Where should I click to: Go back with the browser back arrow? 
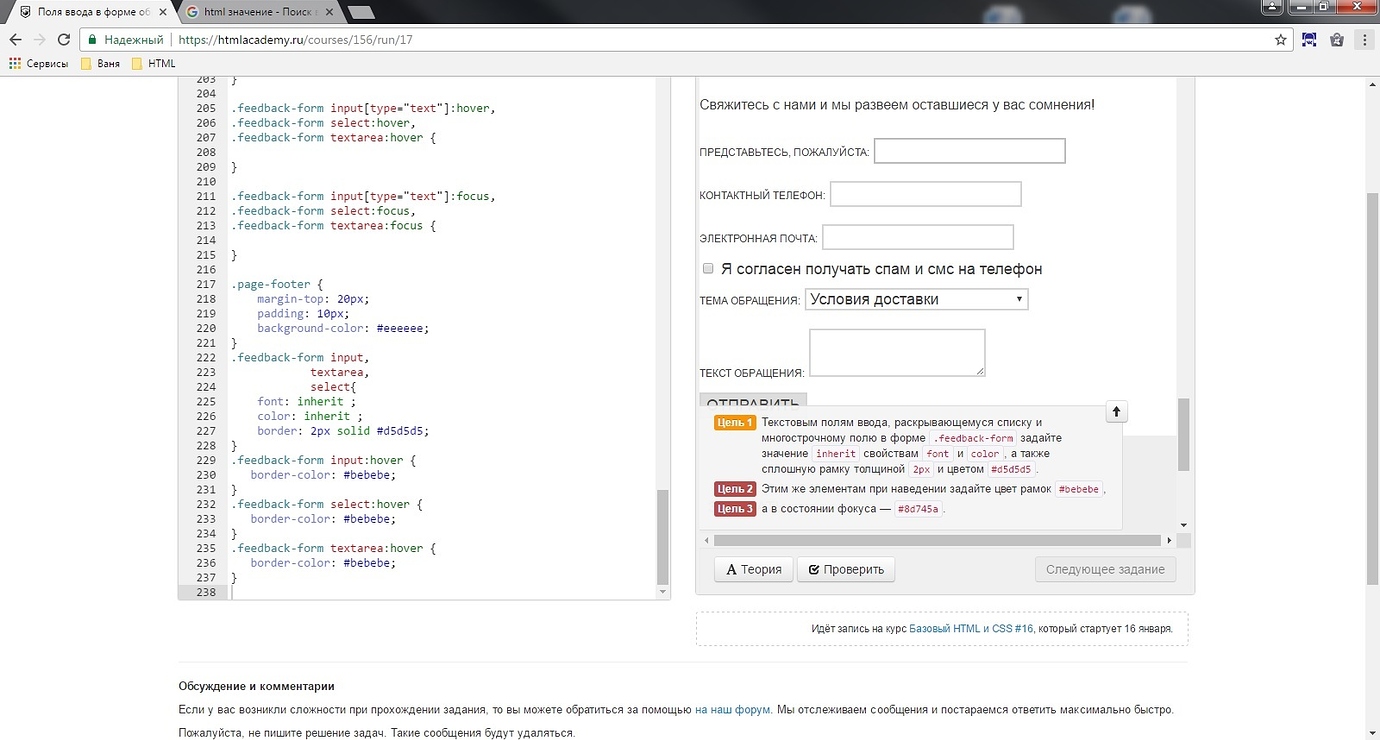[15, 40]
